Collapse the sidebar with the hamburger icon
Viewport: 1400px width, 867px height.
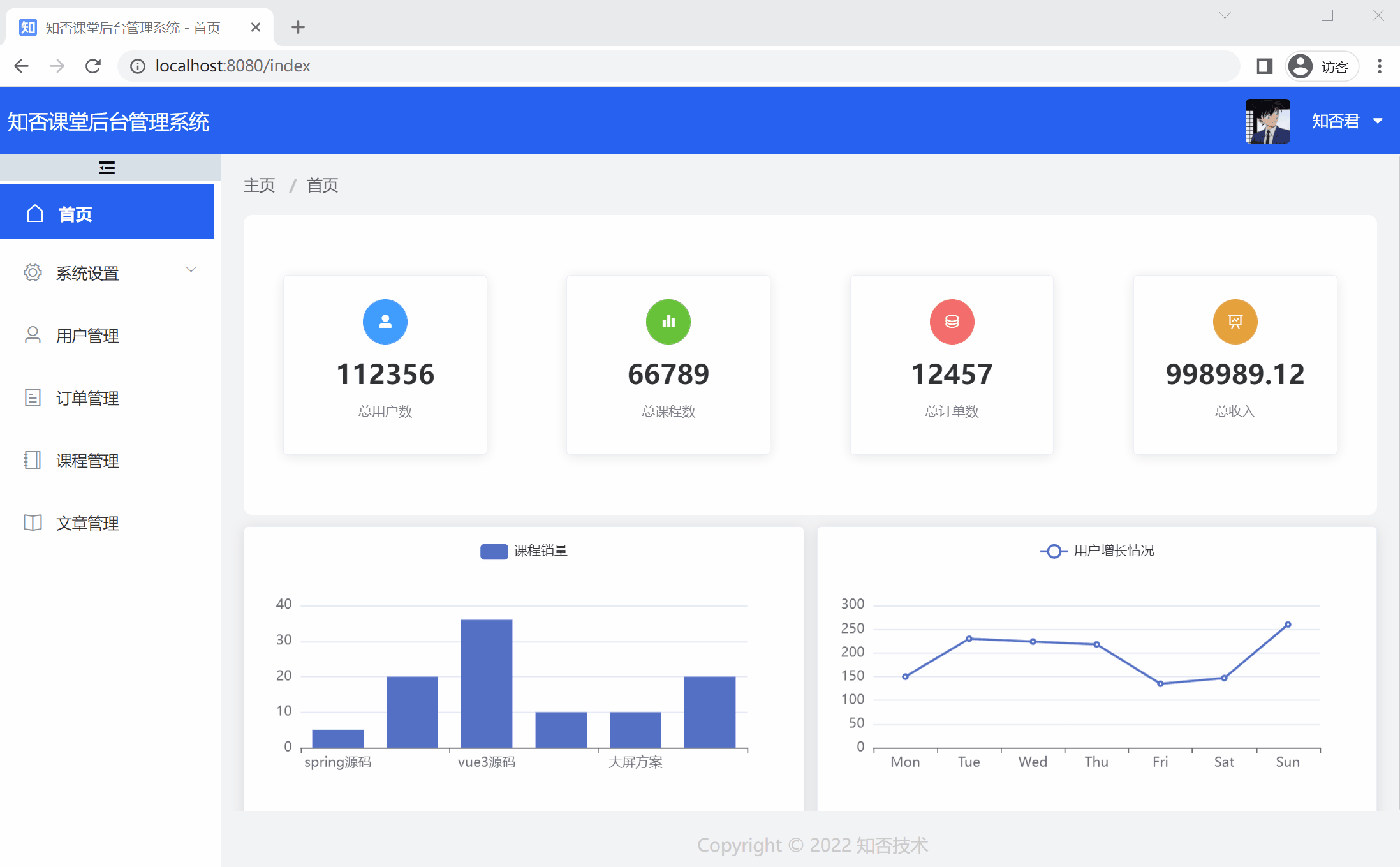pos(107,168)
